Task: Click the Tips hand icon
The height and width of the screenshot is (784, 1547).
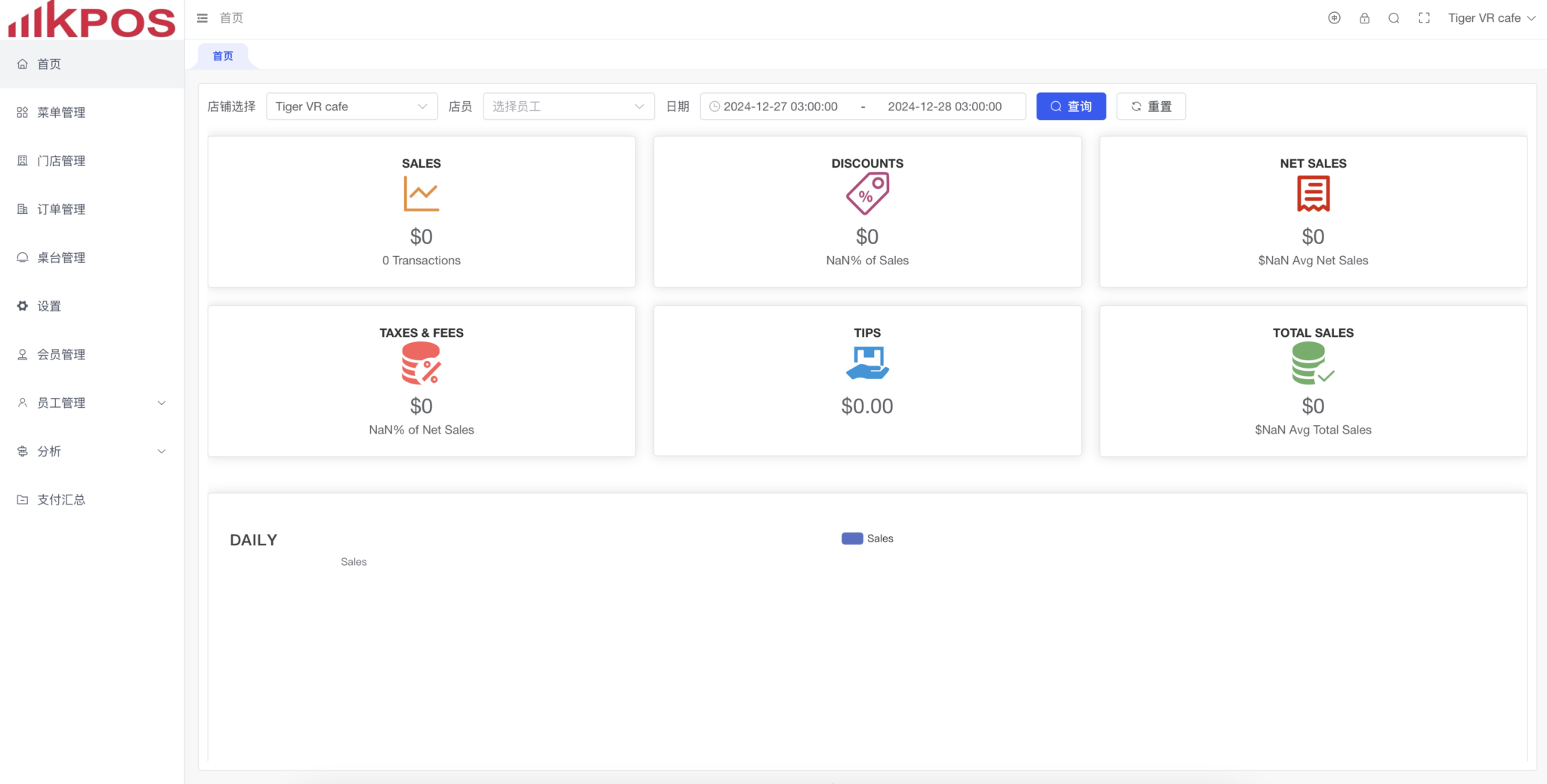Action: tap(867, 363)
